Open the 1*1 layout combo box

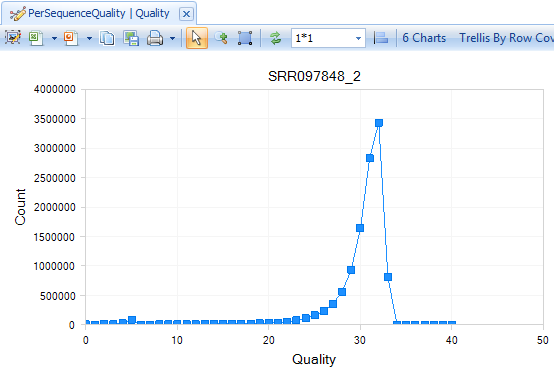pos(328,38)
